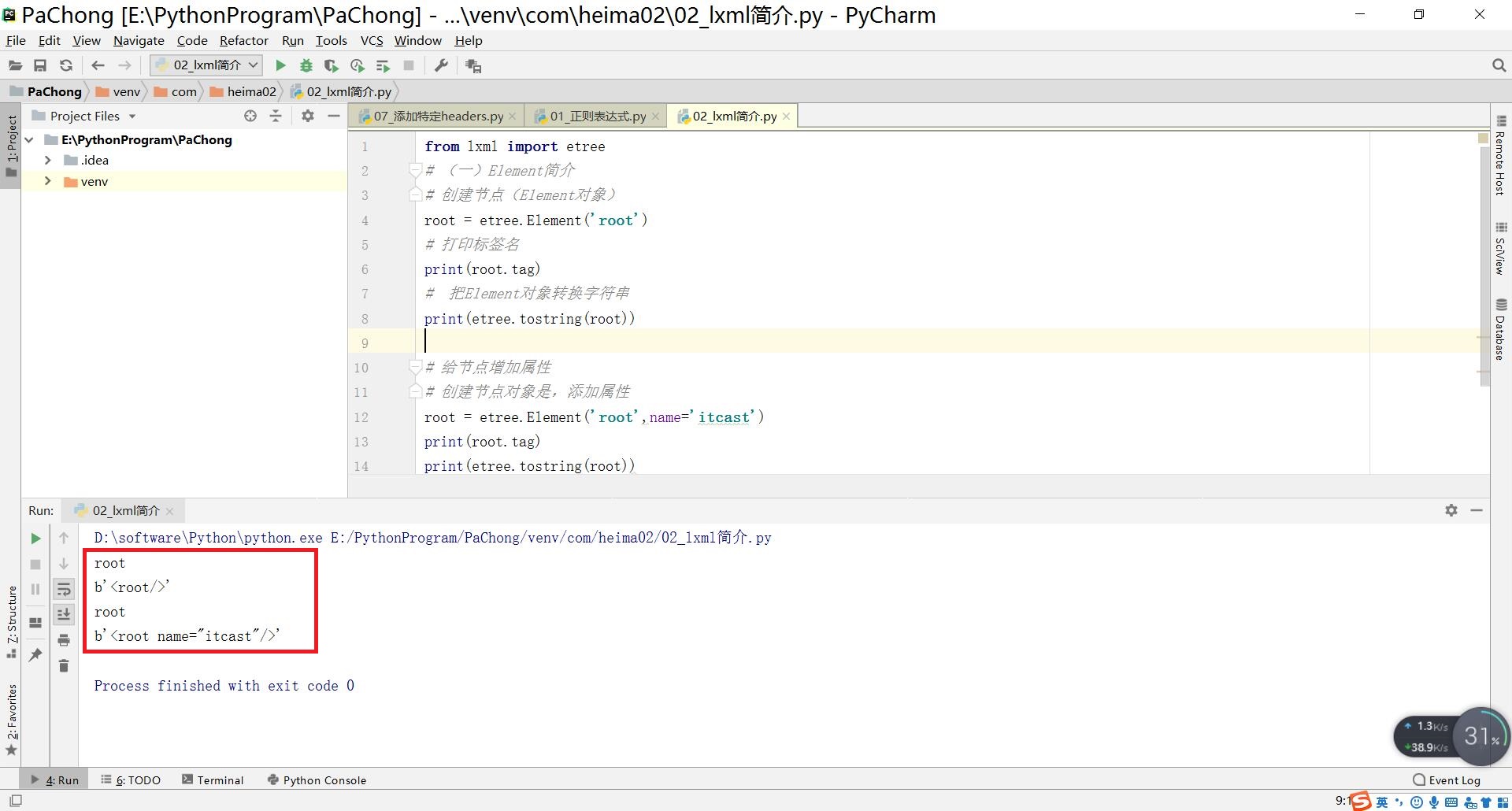Open the Event Log panel
The height and width of the screenshot is (811, 1512).
tap(1453, 780)
